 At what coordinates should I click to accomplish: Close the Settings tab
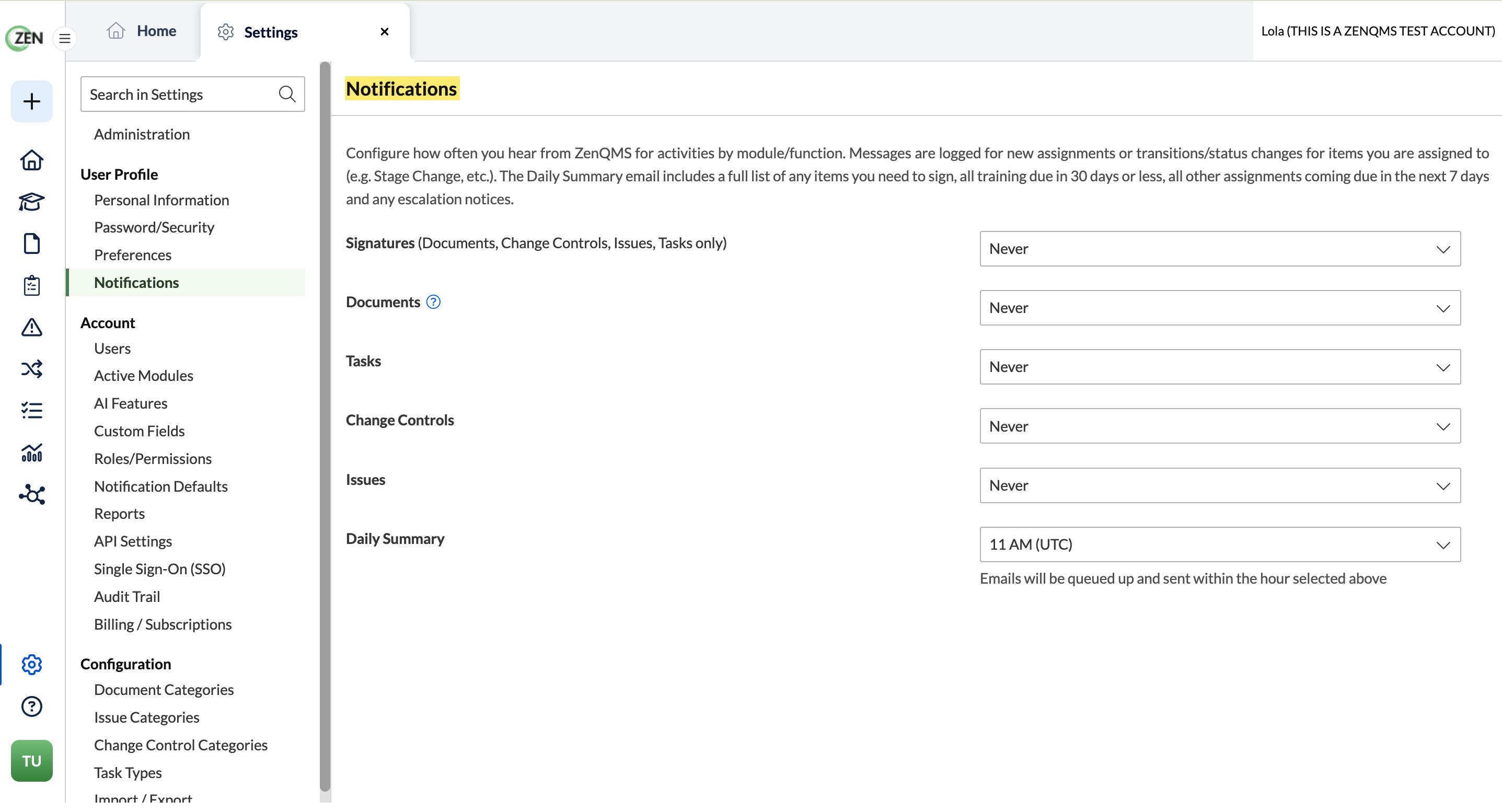(x=384, y=31)
